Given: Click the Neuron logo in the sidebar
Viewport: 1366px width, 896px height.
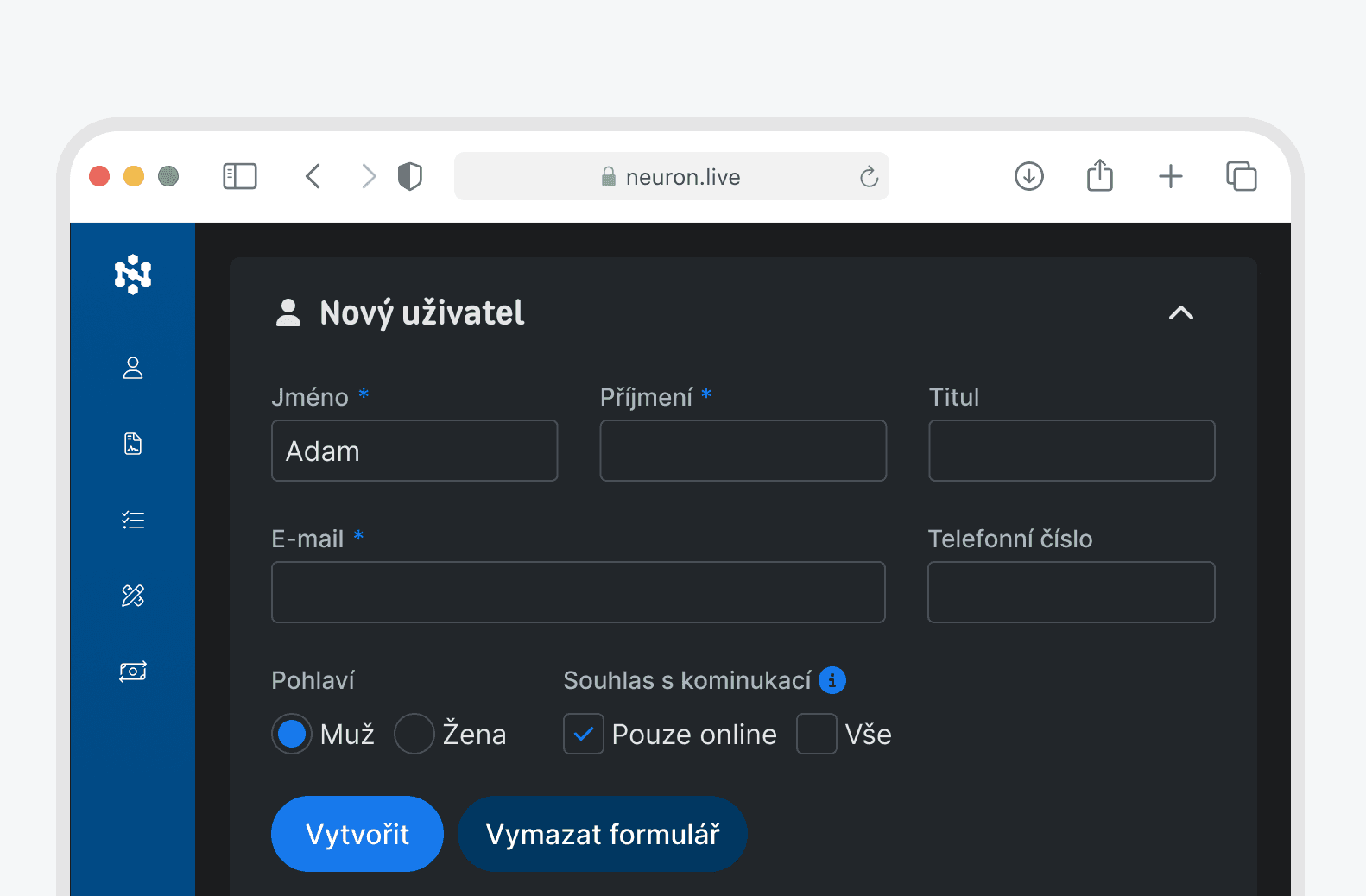Looking at the screenshot, I should coord(133,274).
